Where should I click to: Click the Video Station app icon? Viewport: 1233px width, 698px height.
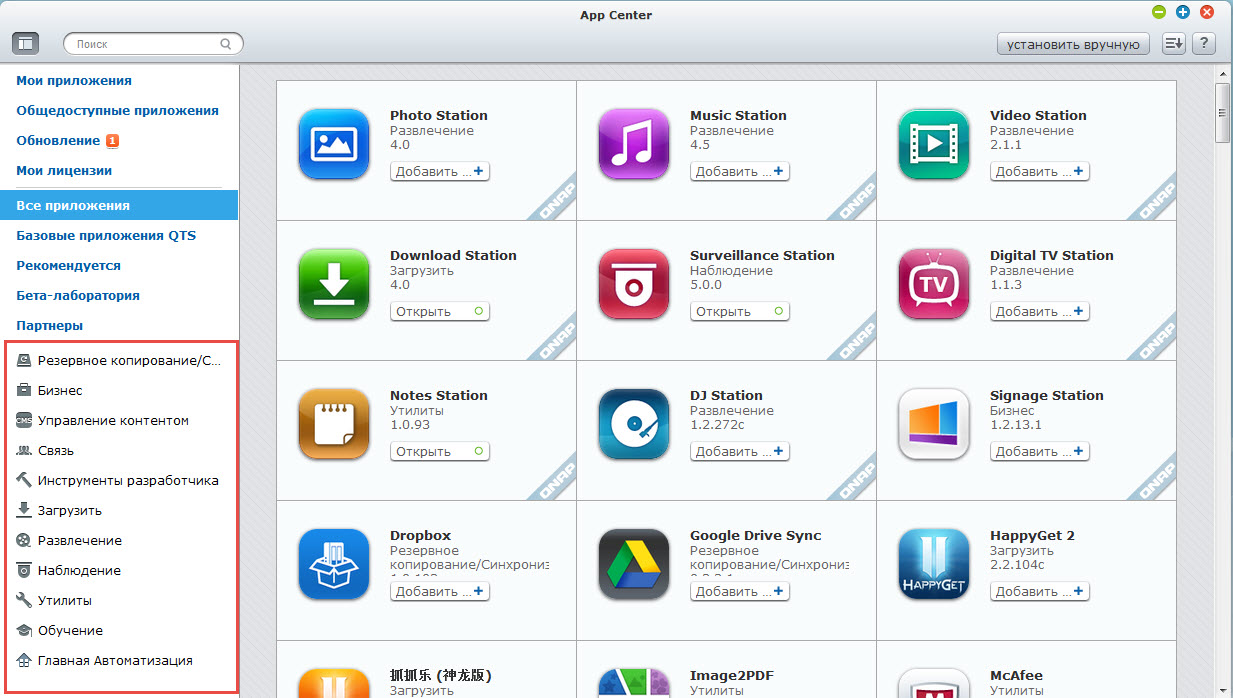click(934, 144)
